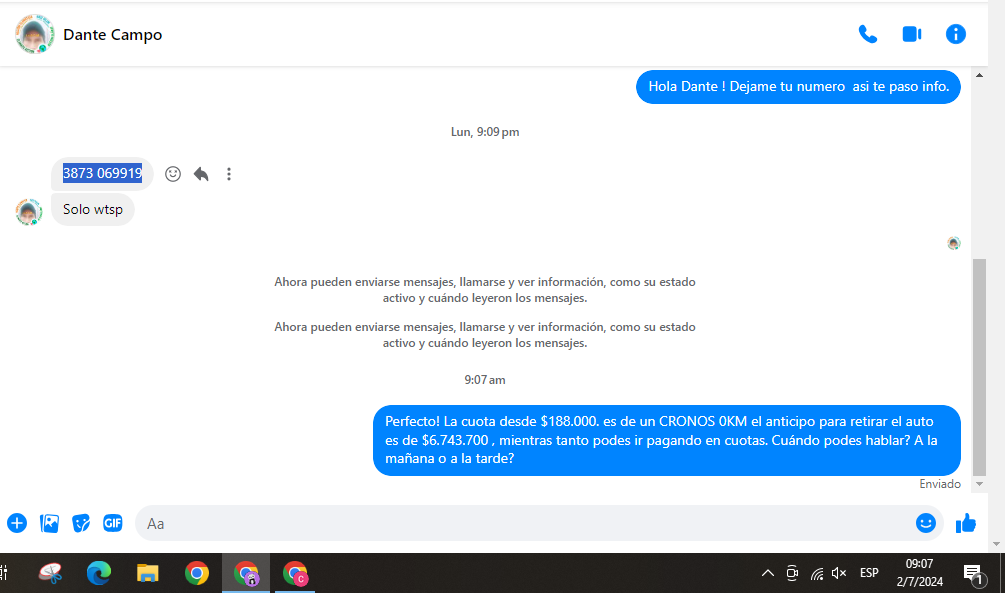Send a thumbs-up like

(x=966, y=523)
